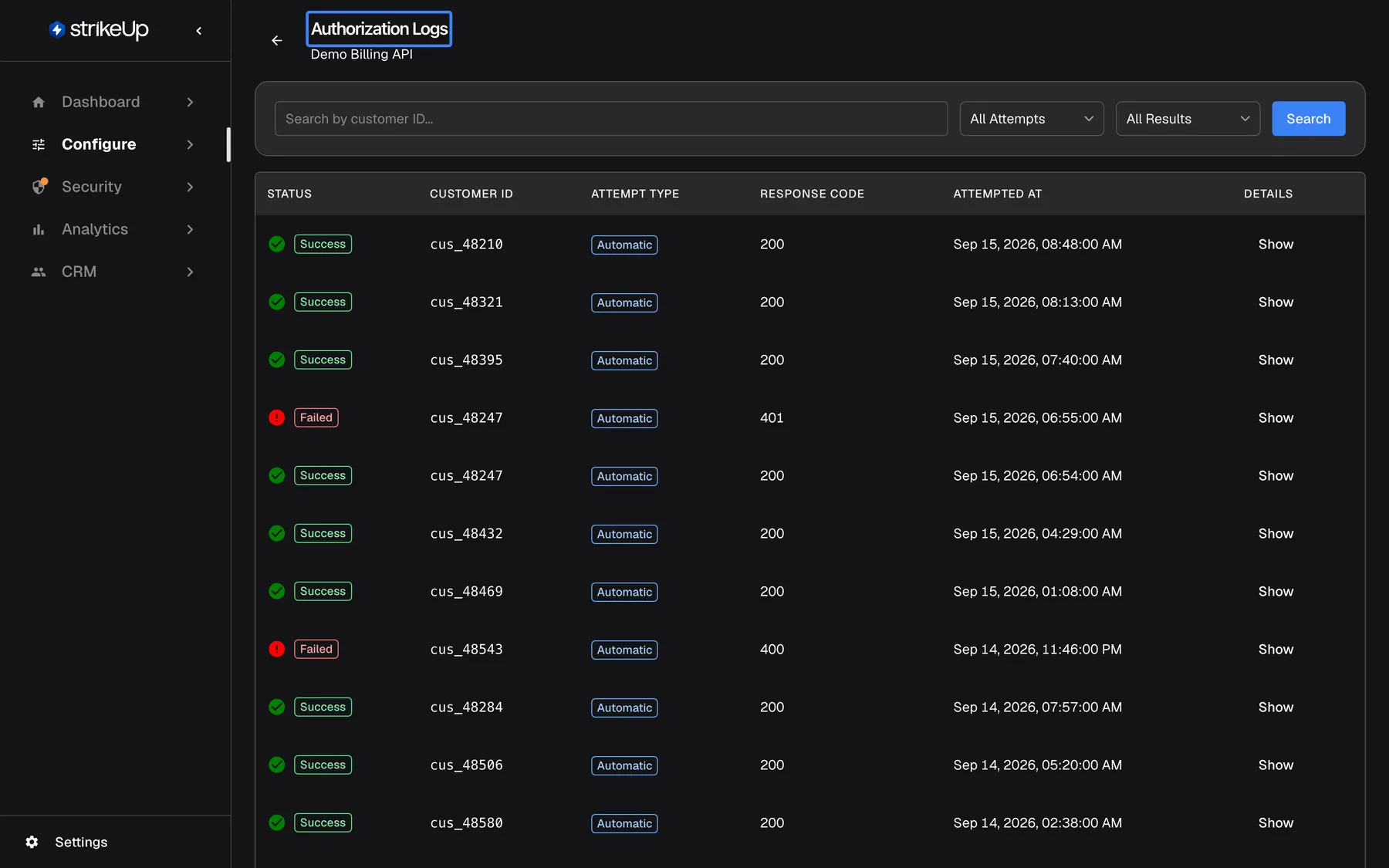
Task: Click the success check icon for cus_48506
Action: [277, 765]
